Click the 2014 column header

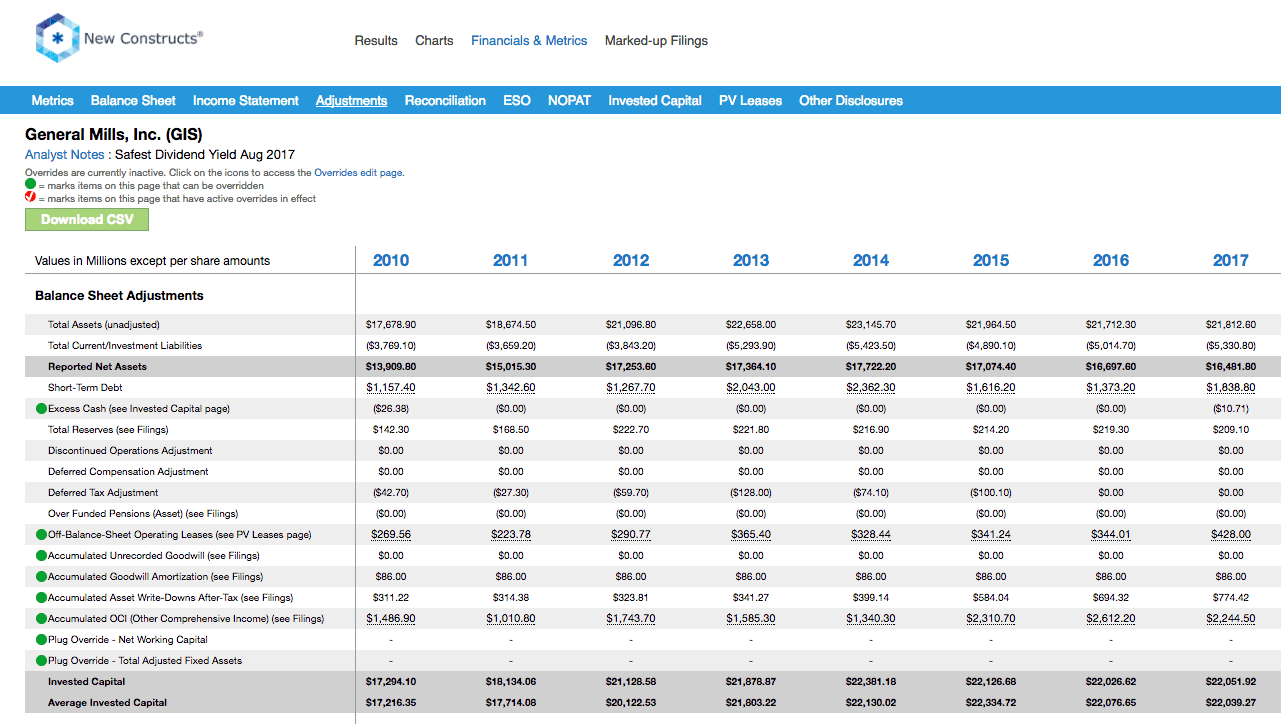point(871,260)
